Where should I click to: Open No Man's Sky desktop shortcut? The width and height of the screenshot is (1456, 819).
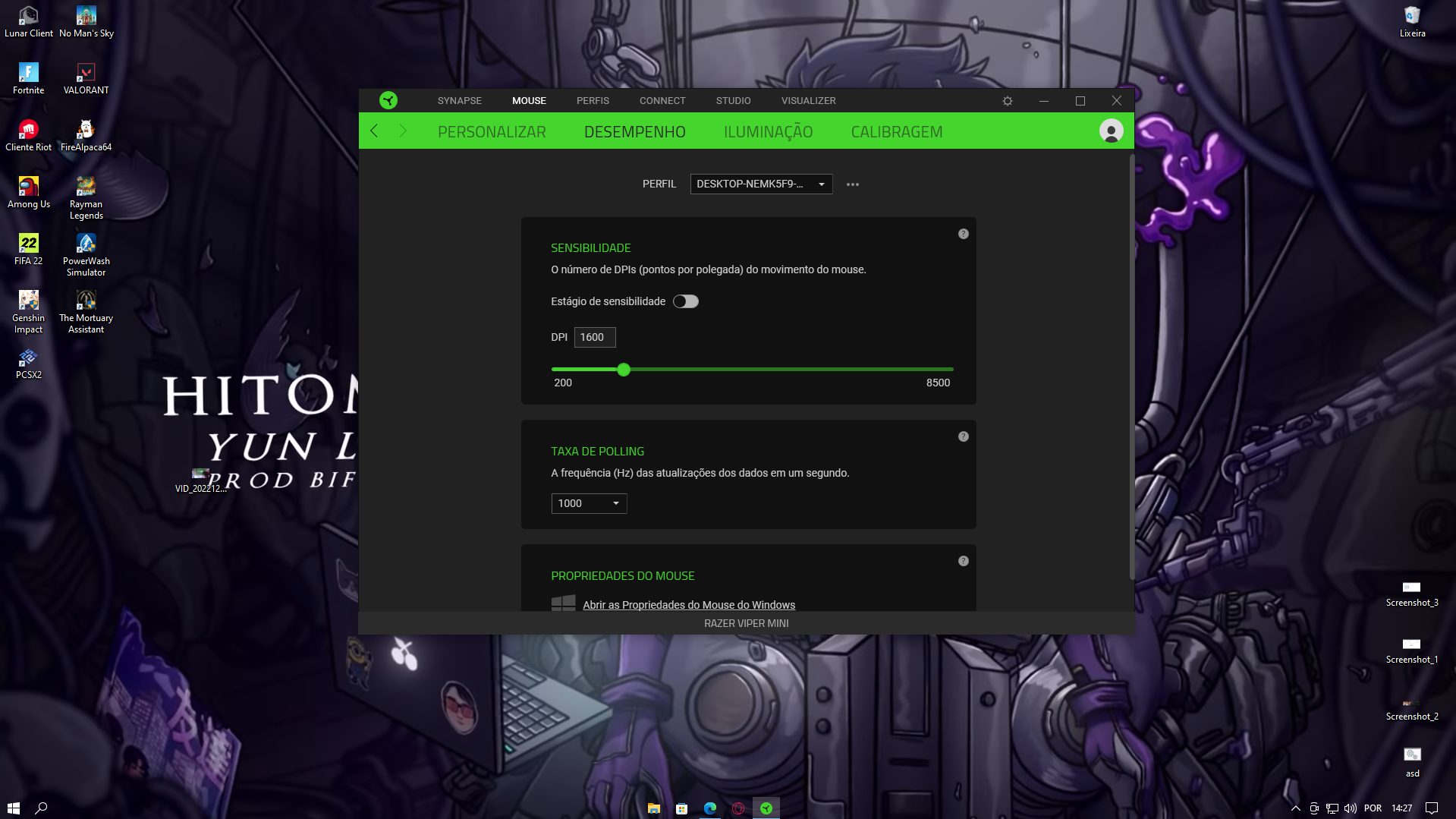(86, 22)
